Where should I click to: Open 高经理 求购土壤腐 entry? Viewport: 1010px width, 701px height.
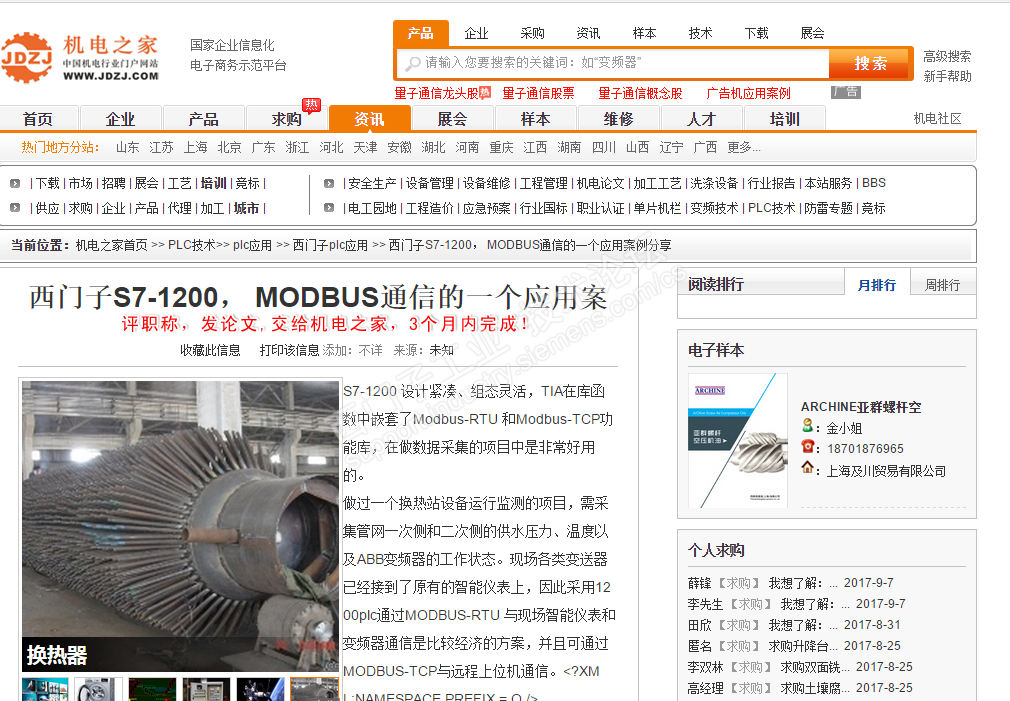point(800,688)
